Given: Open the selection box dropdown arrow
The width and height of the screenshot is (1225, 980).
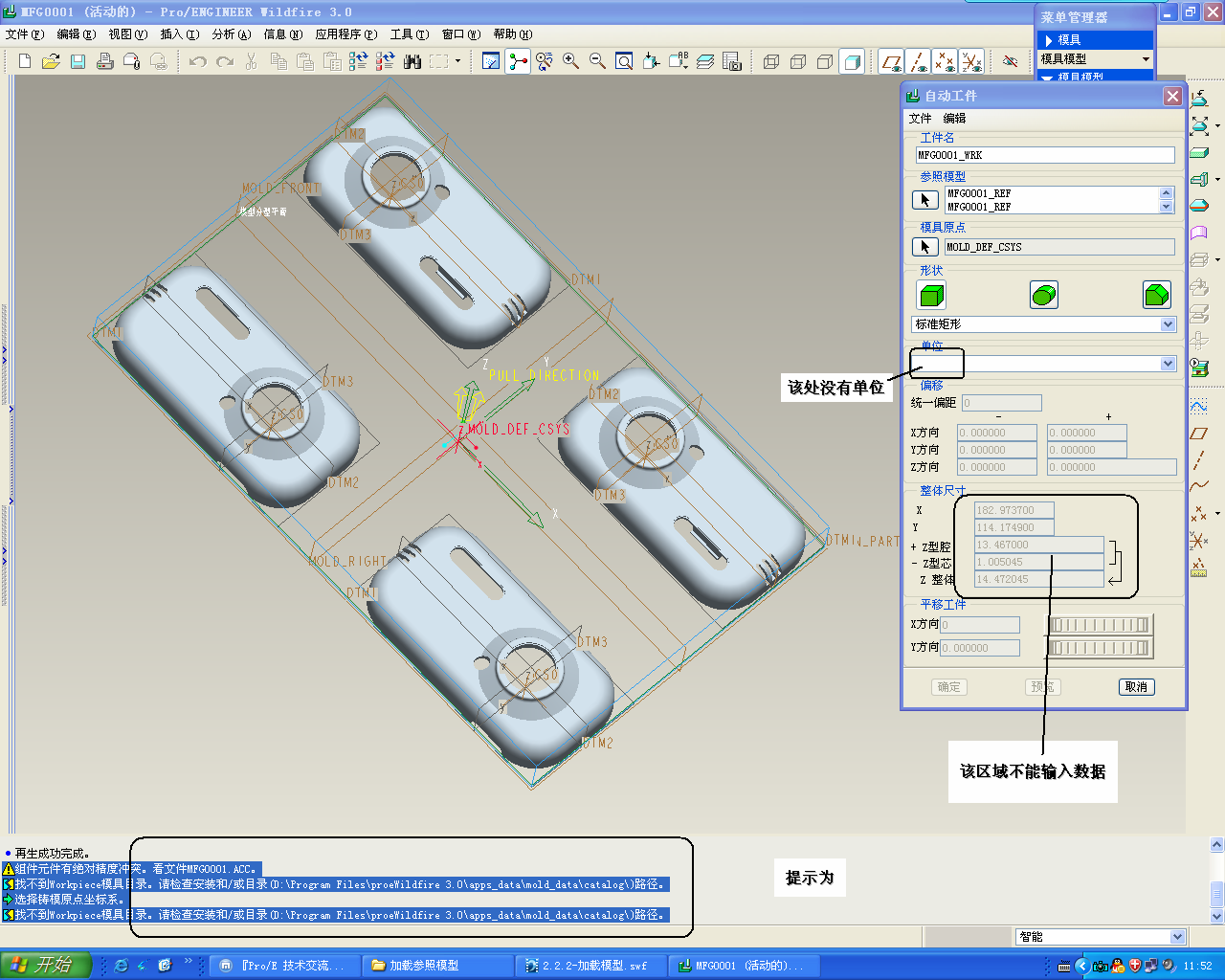Looking at the screenshot, I should 457,61.
